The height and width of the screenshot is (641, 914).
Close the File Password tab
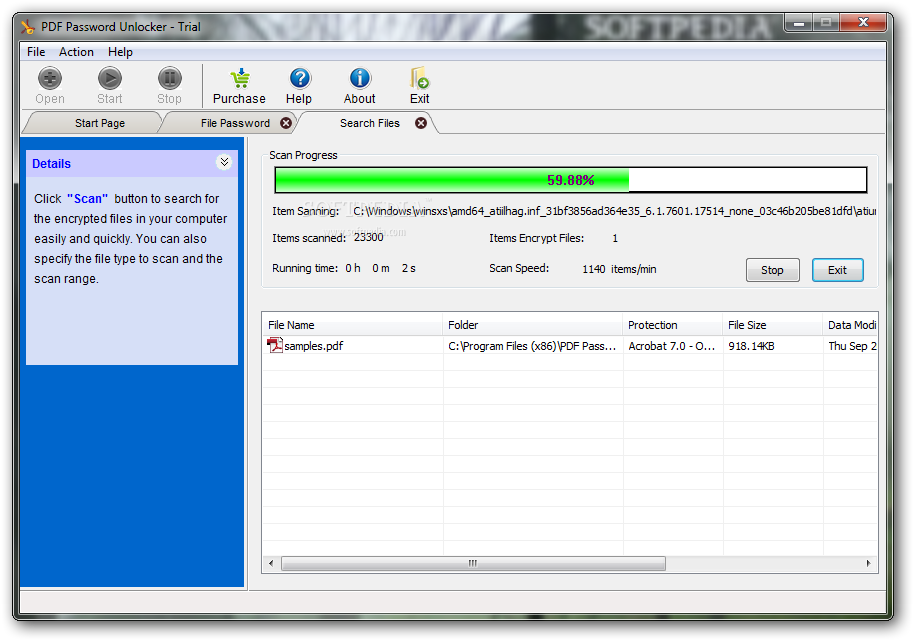click(286, 123)
